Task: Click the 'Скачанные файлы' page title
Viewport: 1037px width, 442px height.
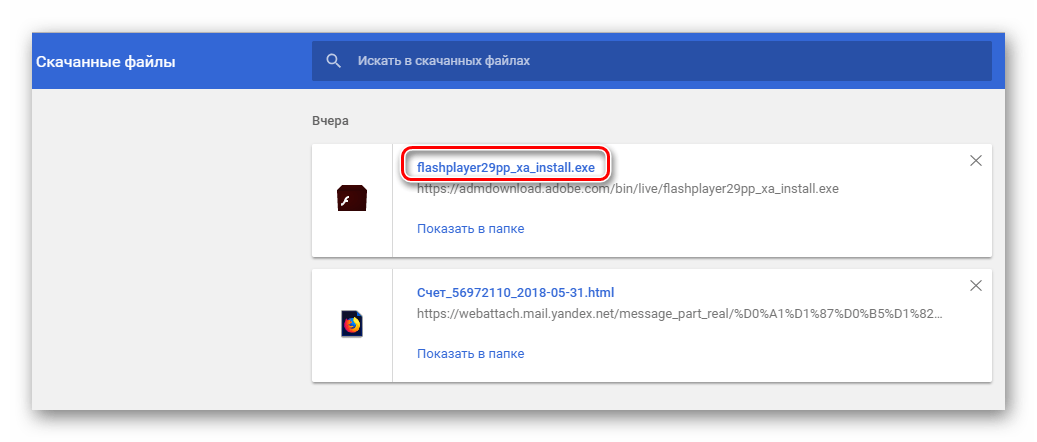Action: pos(105,62)
